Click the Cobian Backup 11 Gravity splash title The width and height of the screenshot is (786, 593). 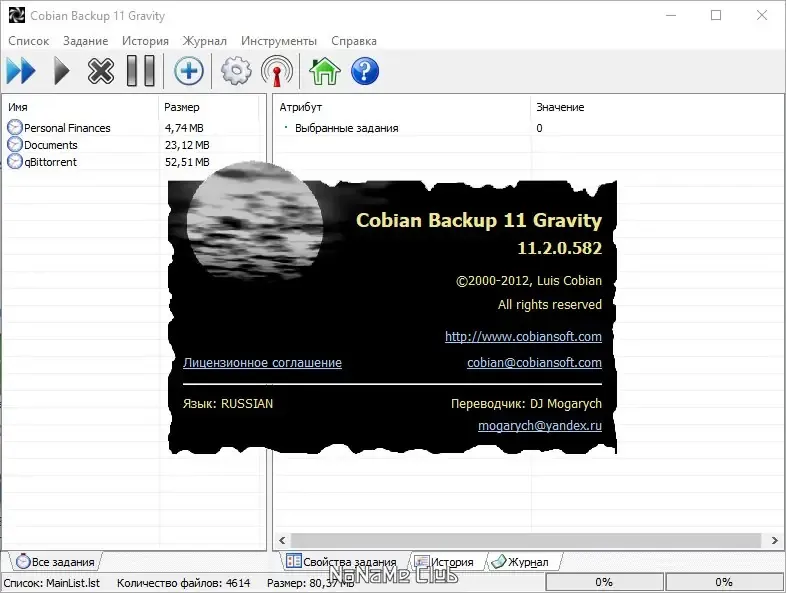(479, 221)
